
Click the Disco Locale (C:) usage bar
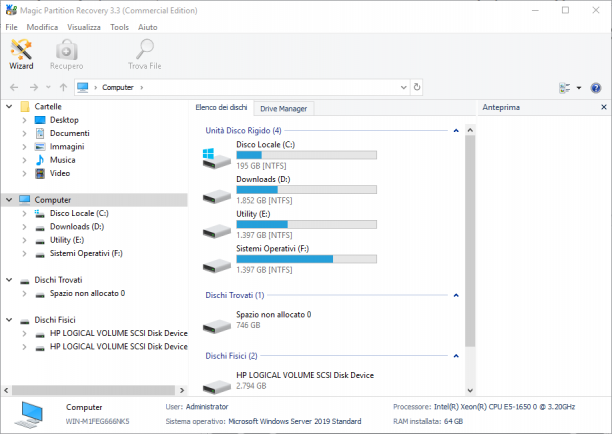(x=306, y=155)
